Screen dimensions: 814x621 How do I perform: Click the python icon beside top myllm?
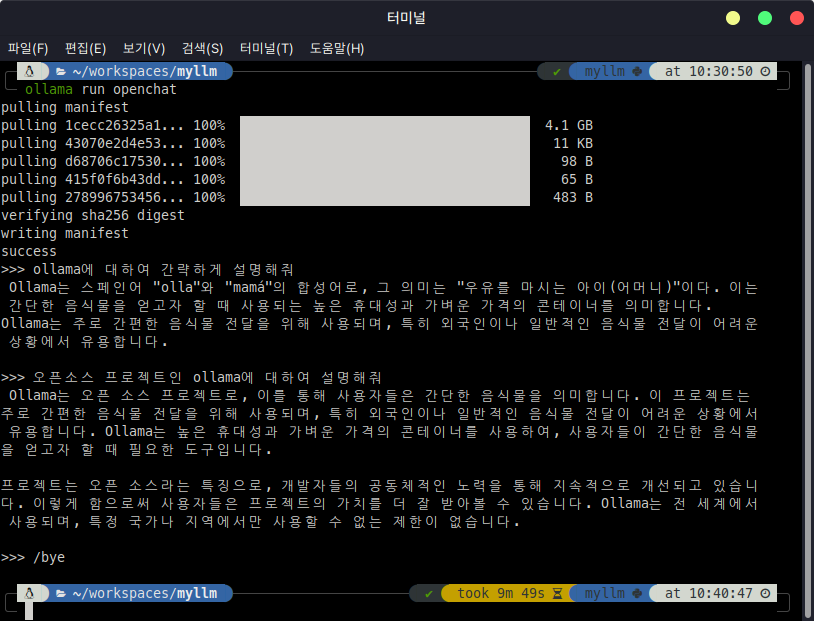coord(637,71)
